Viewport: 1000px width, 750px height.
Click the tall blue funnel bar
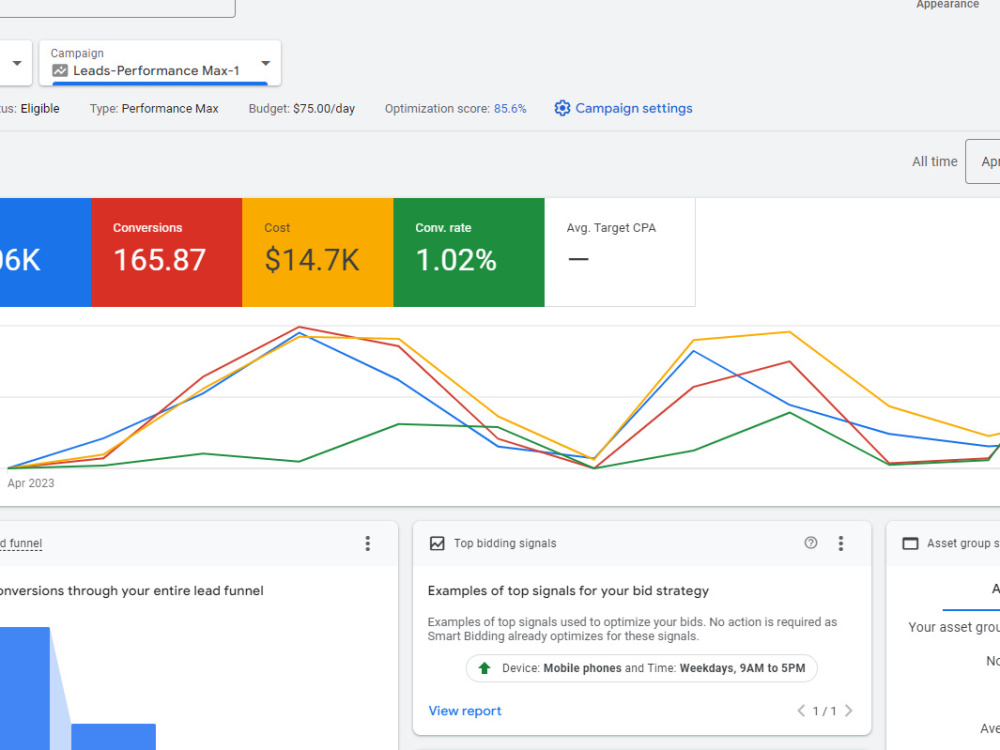pos(25,689)
